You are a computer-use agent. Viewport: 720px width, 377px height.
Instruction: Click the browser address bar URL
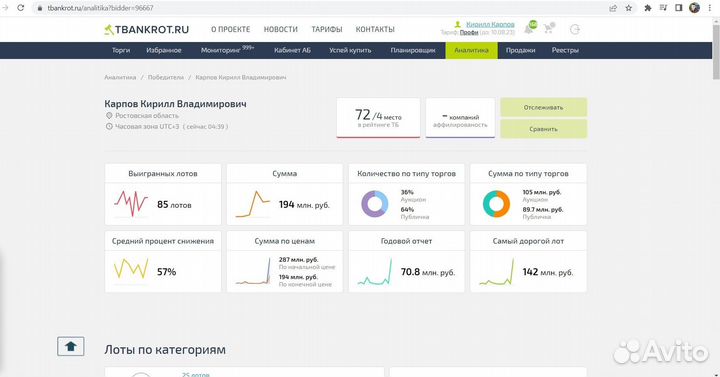(x=100, y=8)
